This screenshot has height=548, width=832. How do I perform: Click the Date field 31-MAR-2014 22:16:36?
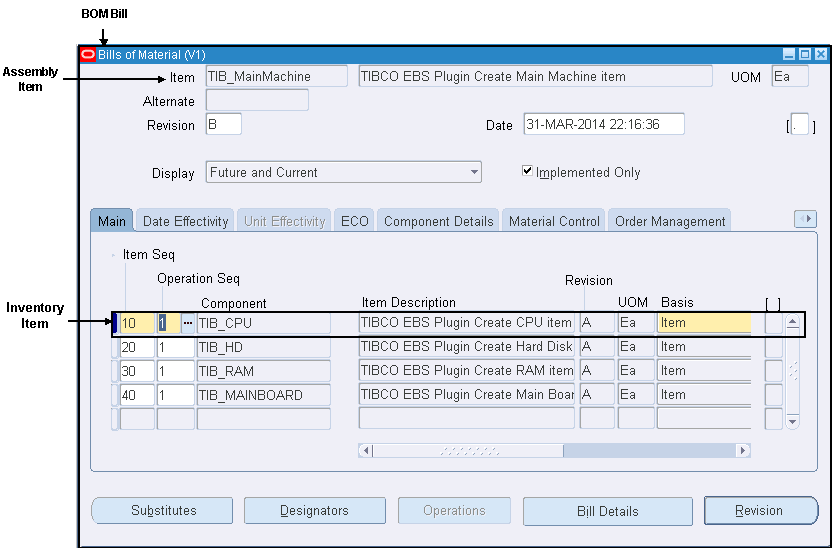point(604,124)
